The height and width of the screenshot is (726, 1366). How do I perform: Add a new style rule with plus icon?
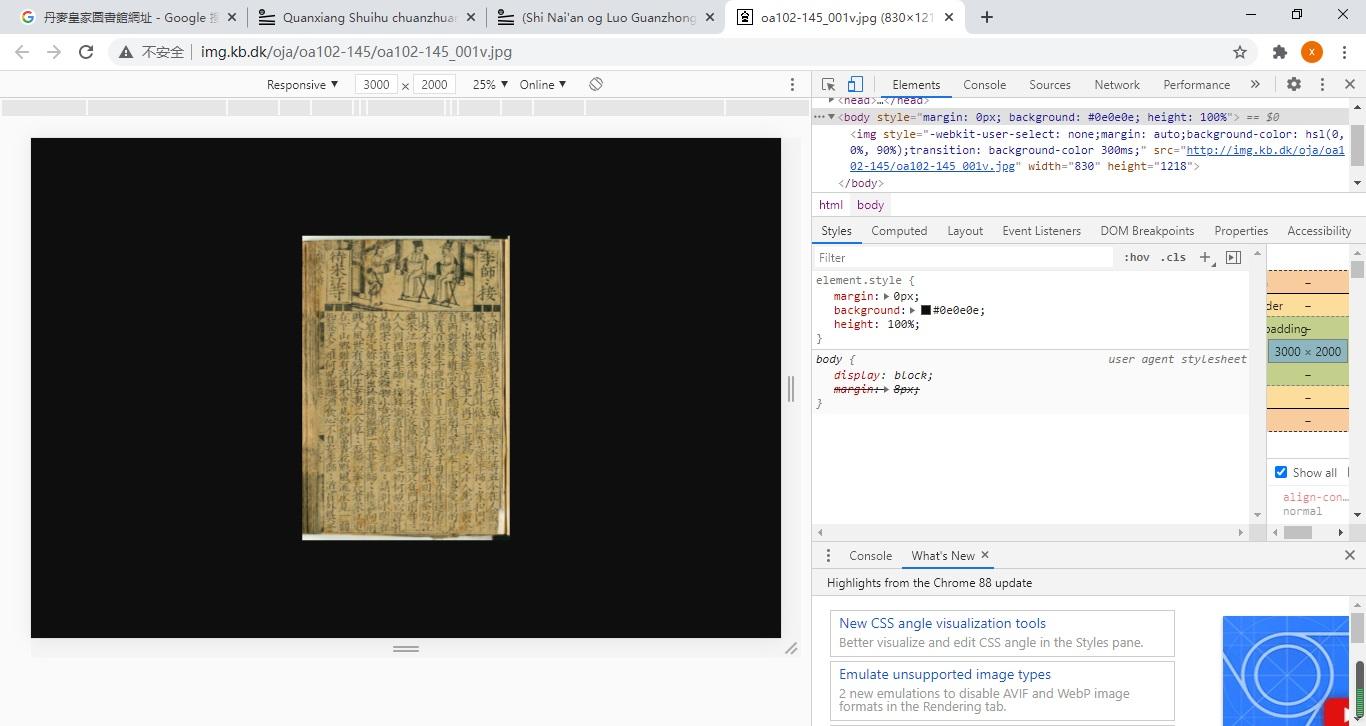click(1206, 258)
